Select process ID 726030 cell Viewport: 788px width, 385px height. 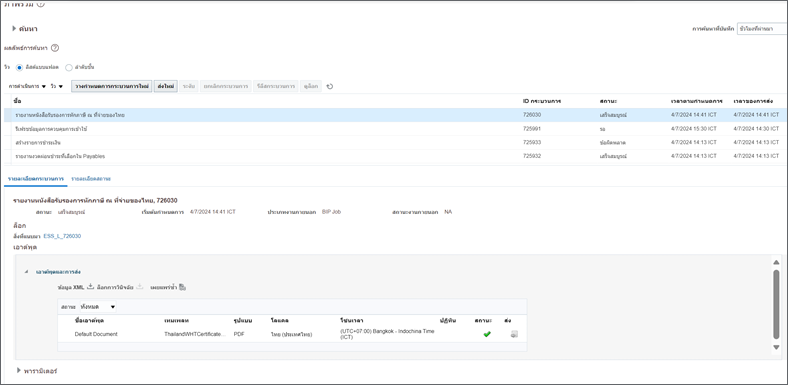click(532, 115)
